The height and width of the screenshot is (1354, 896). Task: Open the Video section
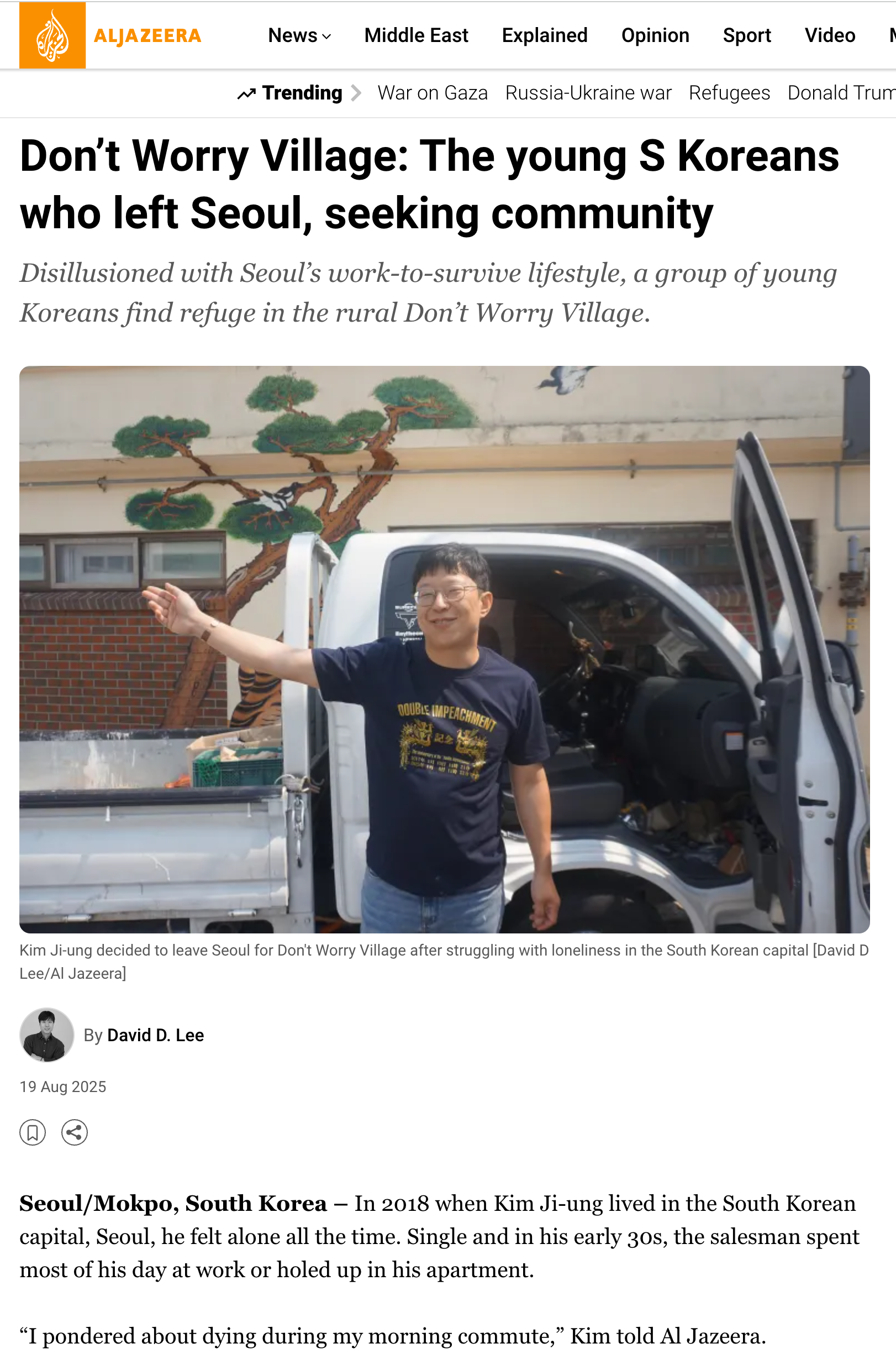tap(830, 35)
